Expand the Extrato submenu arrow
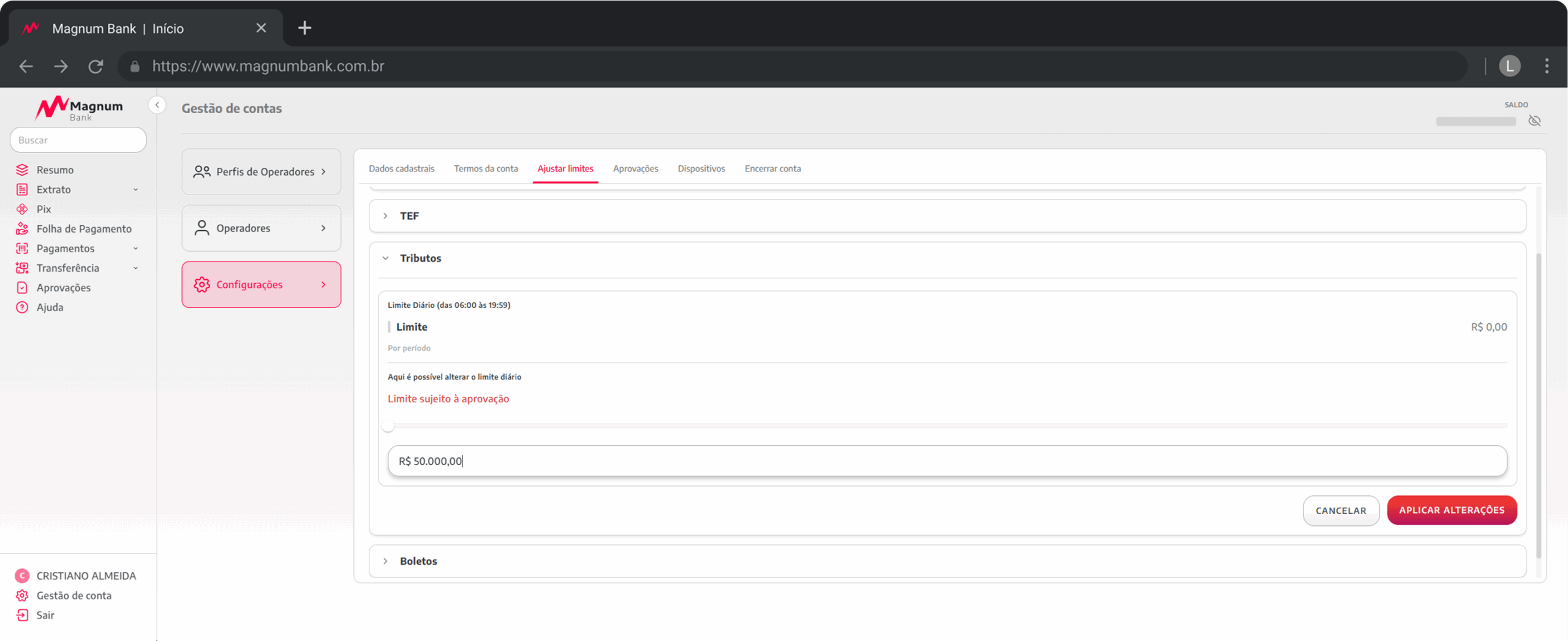This screenshot has width=1568, height=641. pyautogui.click(x=135, y=190)
